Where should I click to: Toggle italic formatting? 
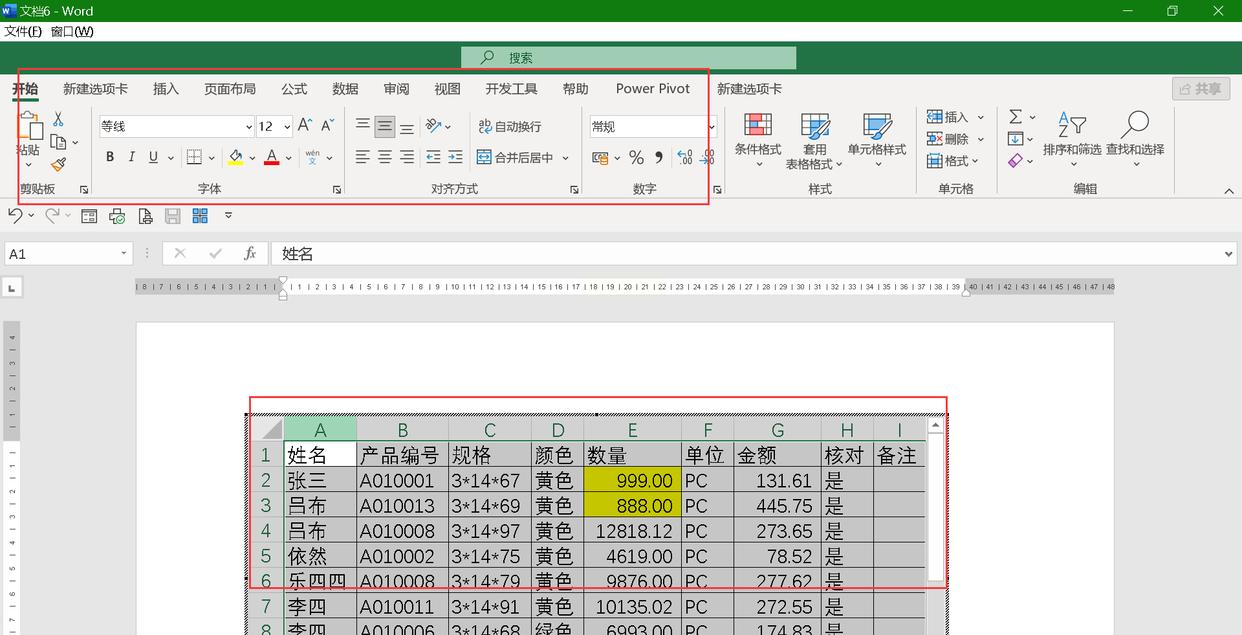click(x=131, y=157)
